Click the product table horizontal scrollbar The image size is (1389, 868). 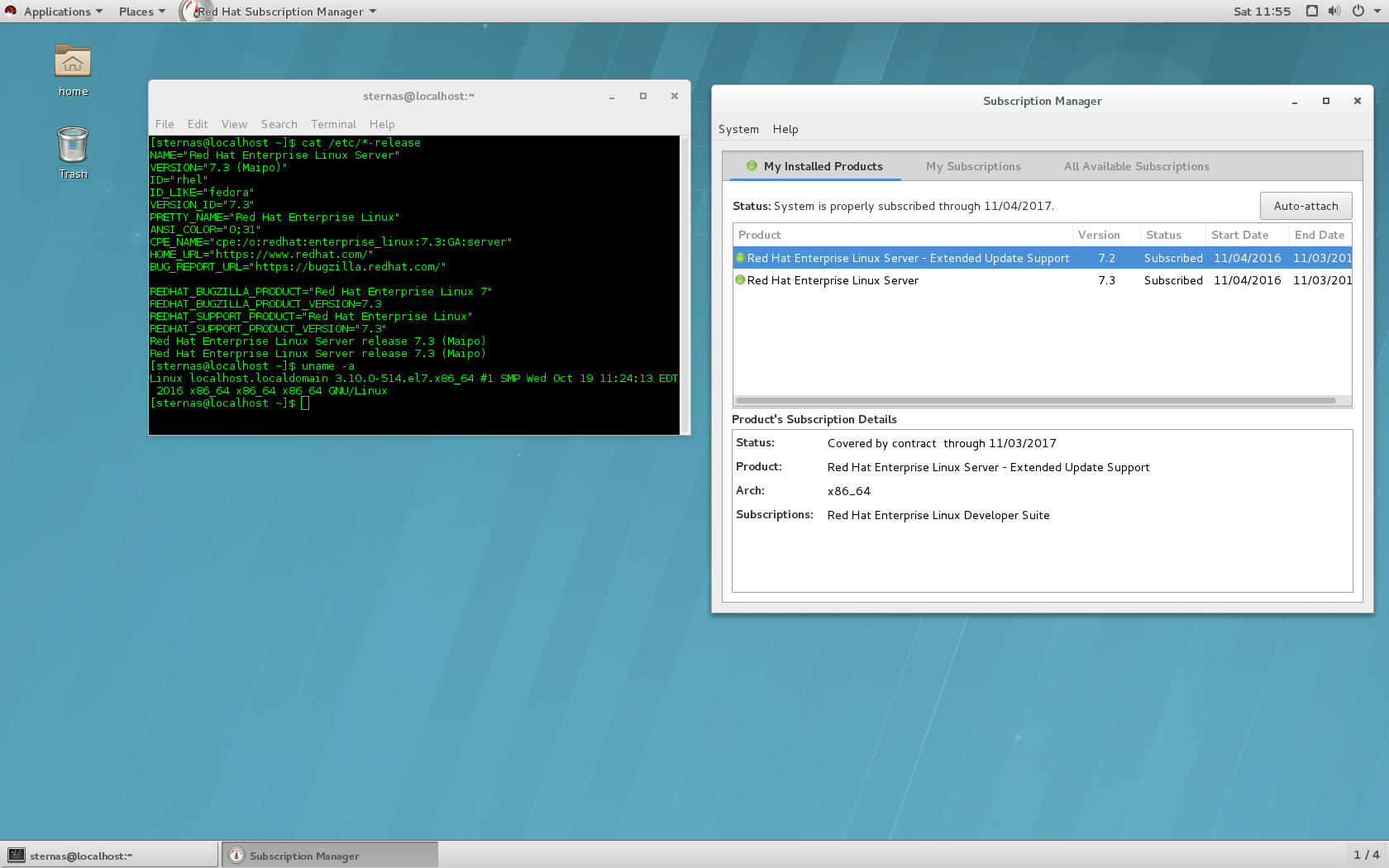pyautogui.click(x=1036, y=401)
